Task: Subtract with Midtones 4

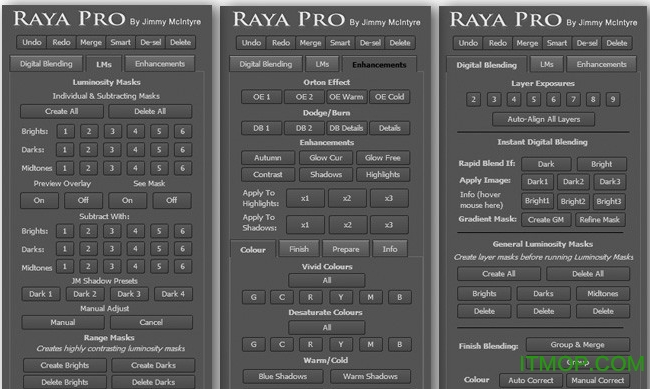Action: [135, 267]
